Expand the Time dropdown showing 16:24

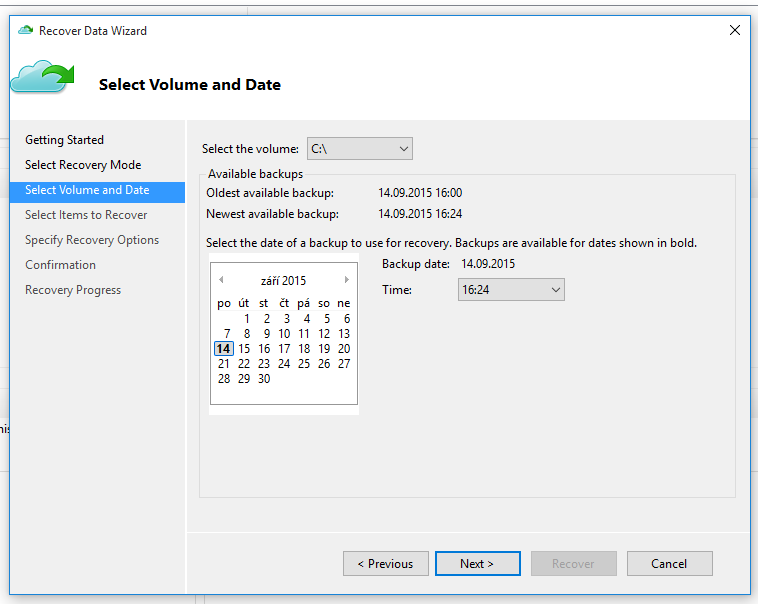click(511, 290)
